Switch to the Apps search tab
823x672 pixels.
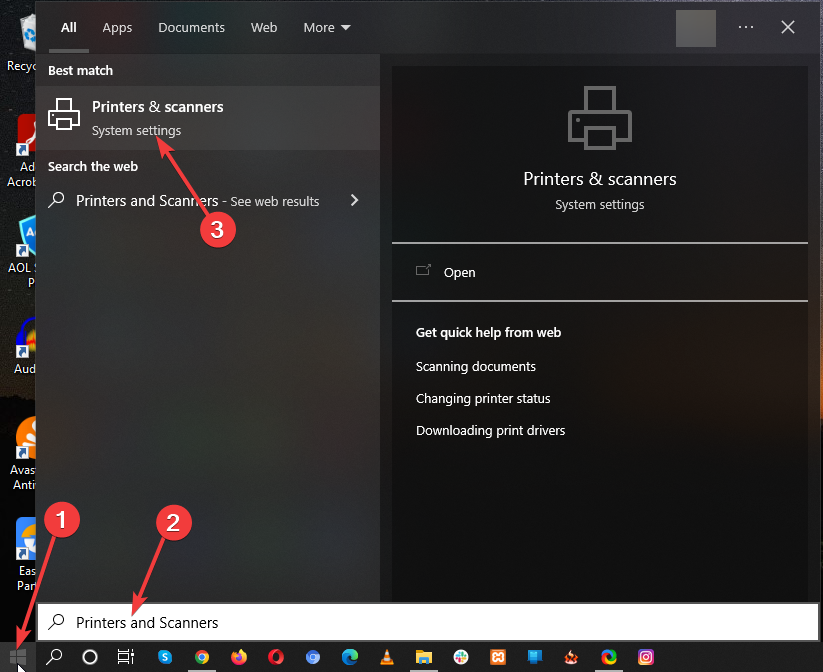click(117, 27)
